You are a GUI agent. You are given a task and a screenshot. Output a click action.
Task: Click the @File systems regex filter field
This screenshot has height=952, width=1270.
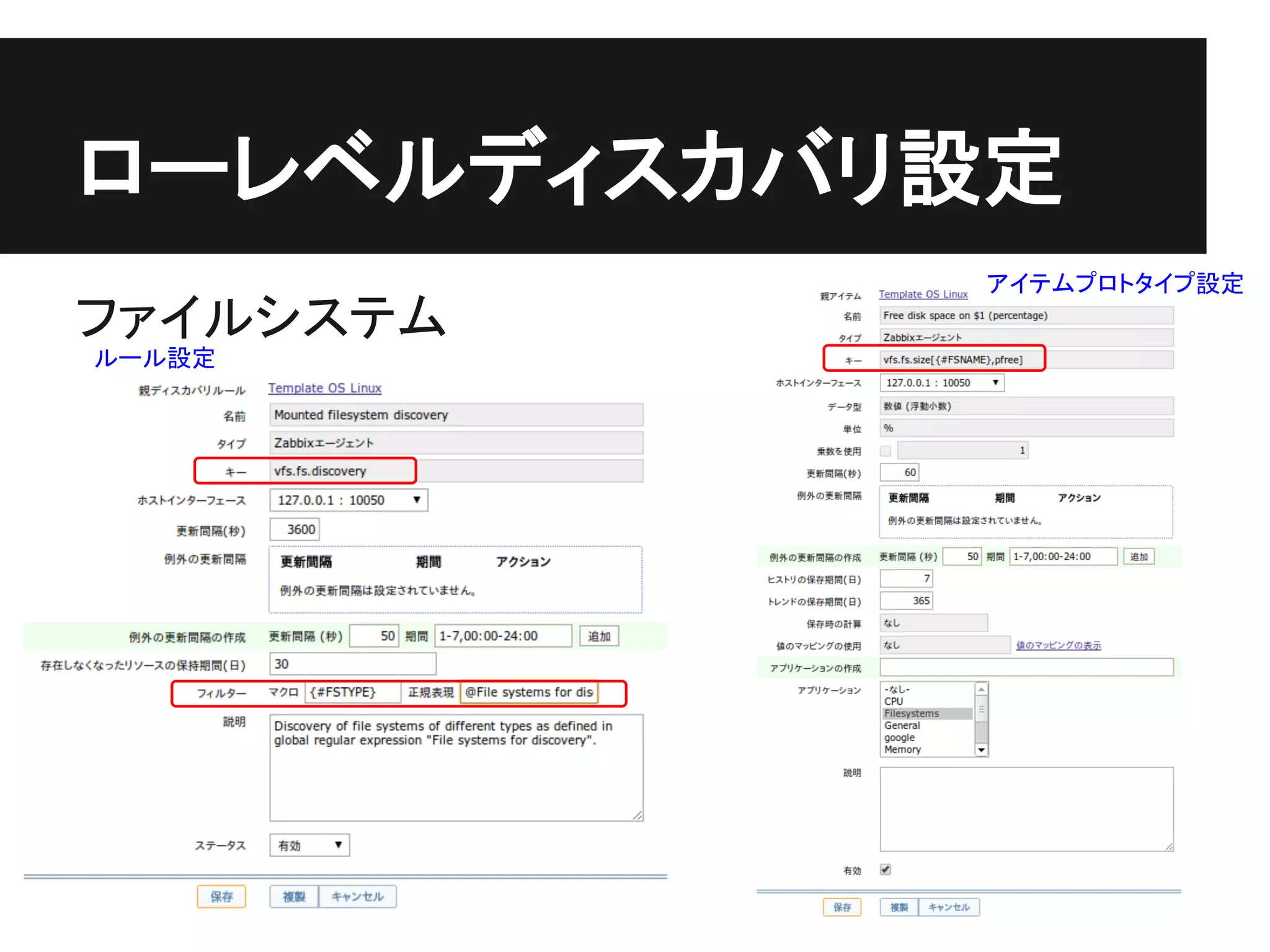tap(529, 692)
